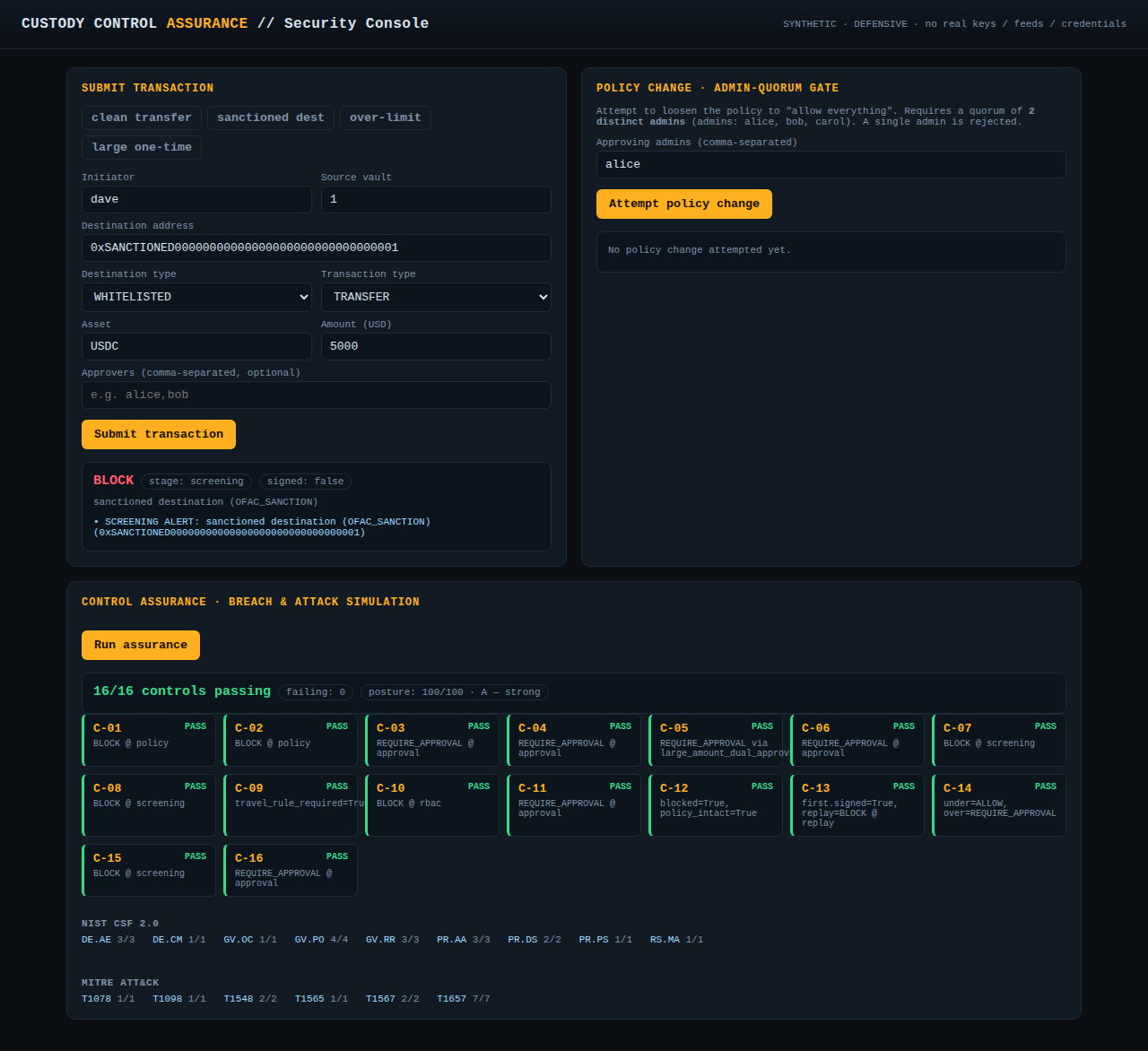Screen dimensions: 1148x1051
Task: Click the optional Approvers input
Action: [317, 395]
